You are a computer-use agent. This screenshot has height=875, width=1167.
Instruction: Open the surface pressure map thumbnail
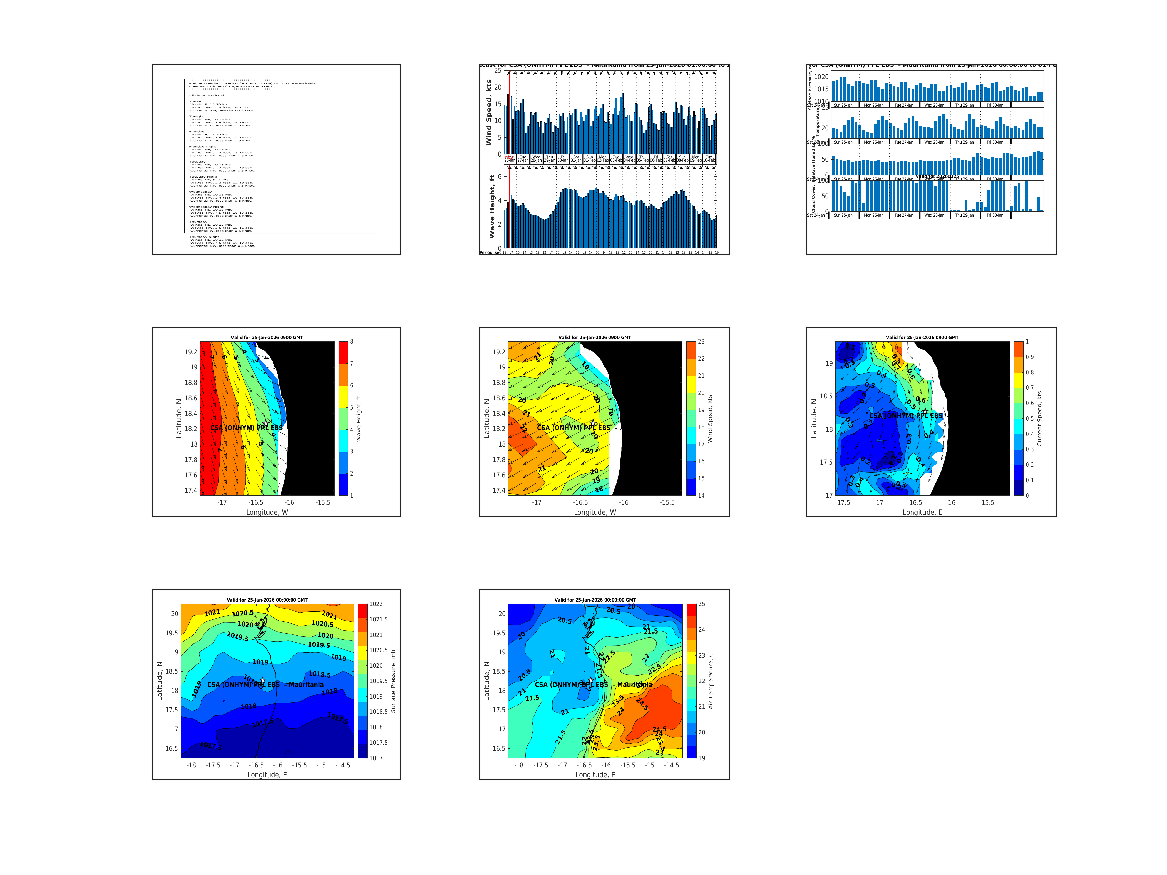click(276, 684)
